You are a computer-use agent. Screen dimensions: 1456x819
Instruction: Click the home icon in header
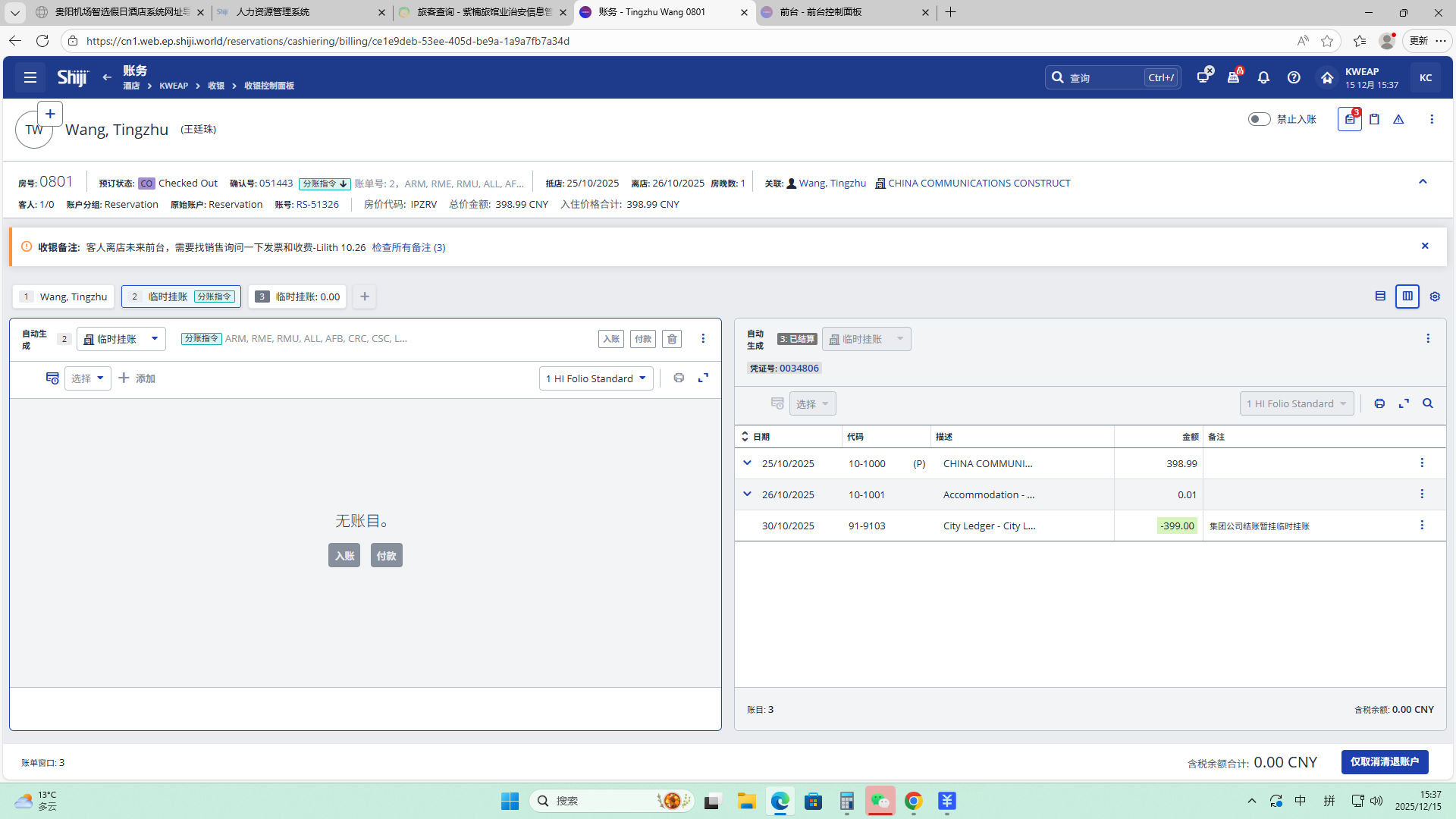coord(1327,77)
